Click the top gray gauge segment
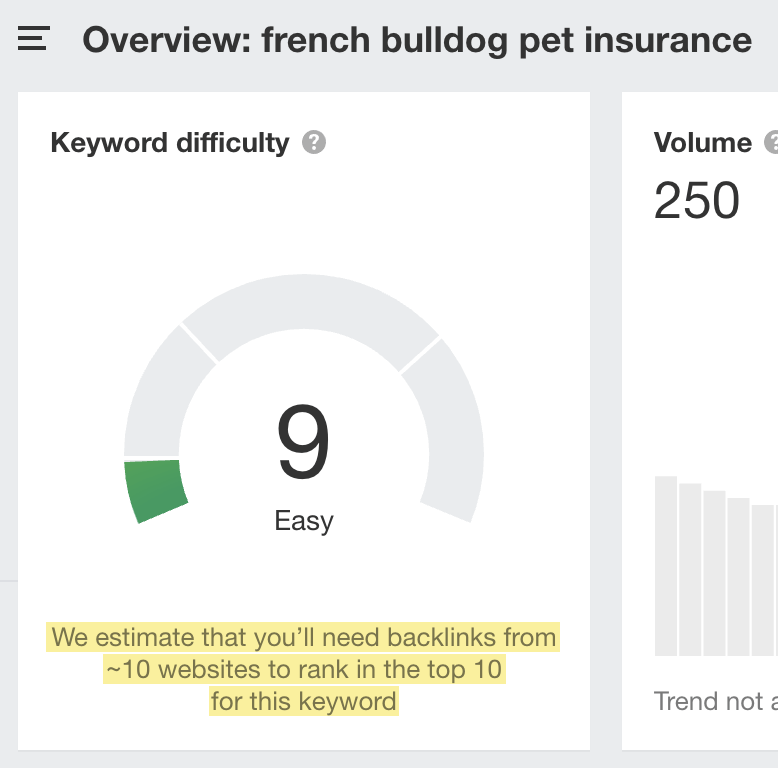 coord(310,325)
